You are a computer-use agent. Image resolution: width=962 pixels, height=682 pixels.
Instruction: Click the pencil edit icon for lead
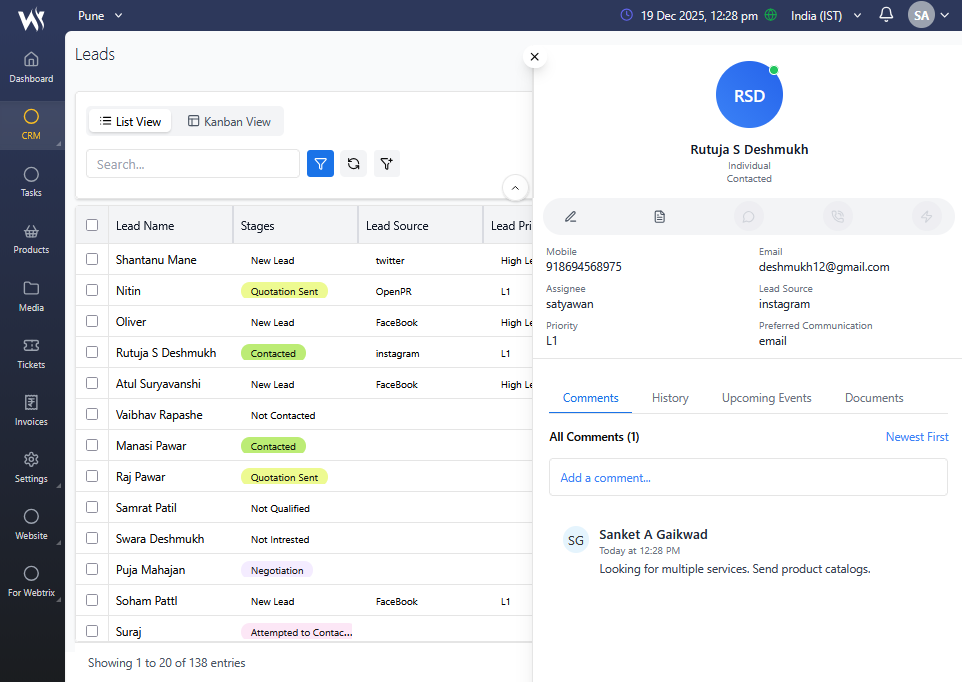point(571,216)
